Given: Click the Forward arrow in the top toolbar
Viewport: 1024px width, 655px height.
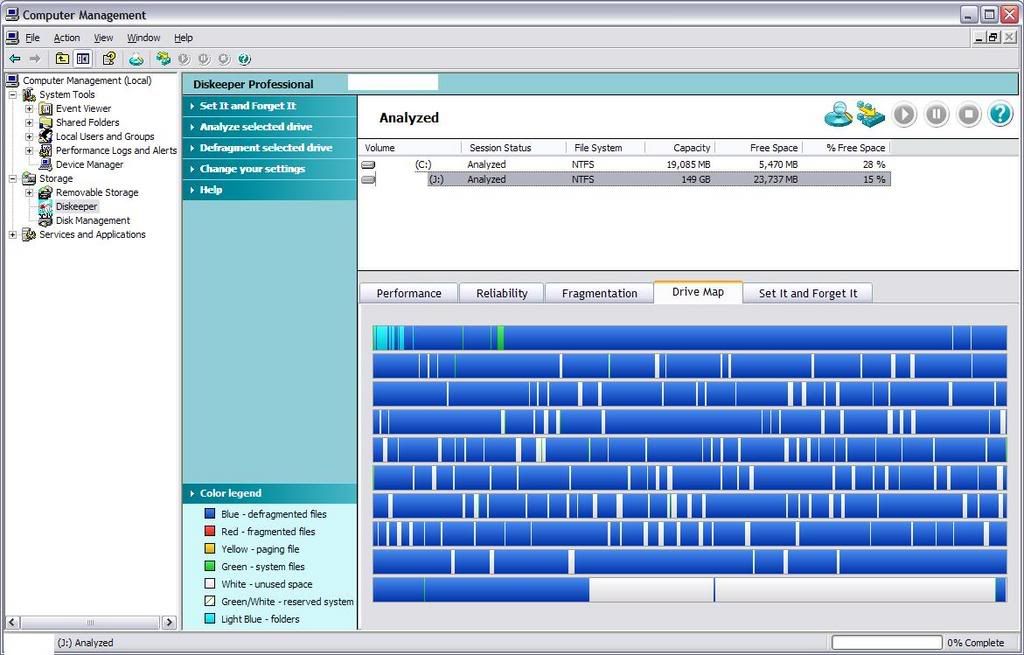Looking at the screenshot, I should coord(35,59).
